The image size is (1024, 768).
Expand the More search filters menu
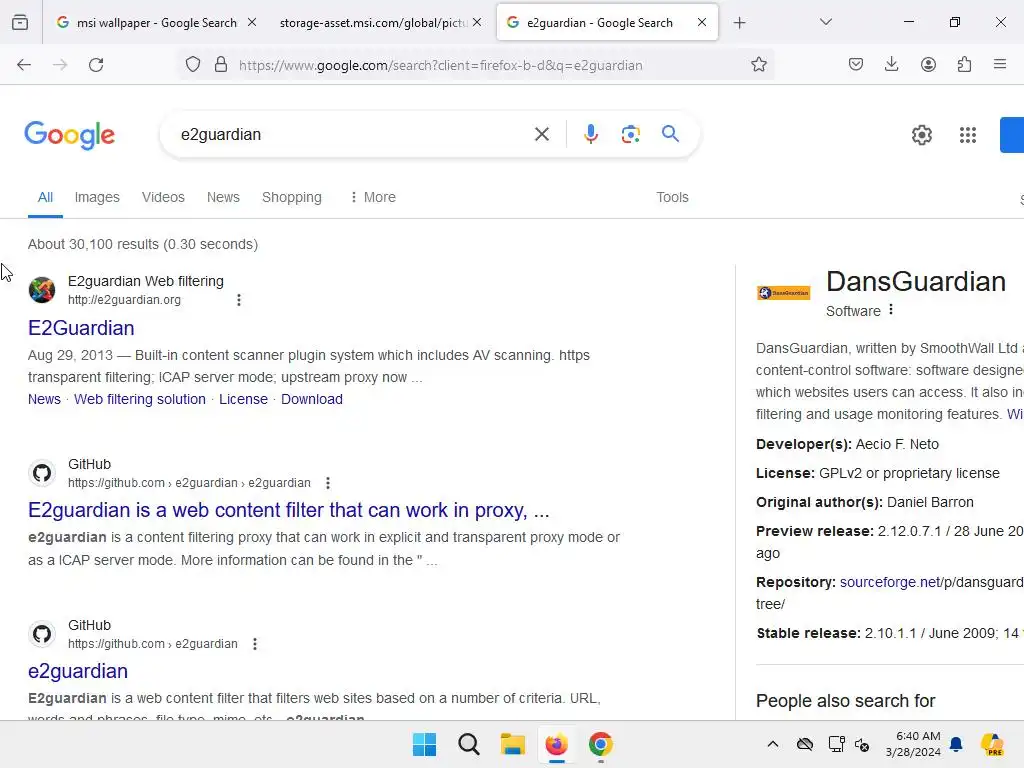373,197
